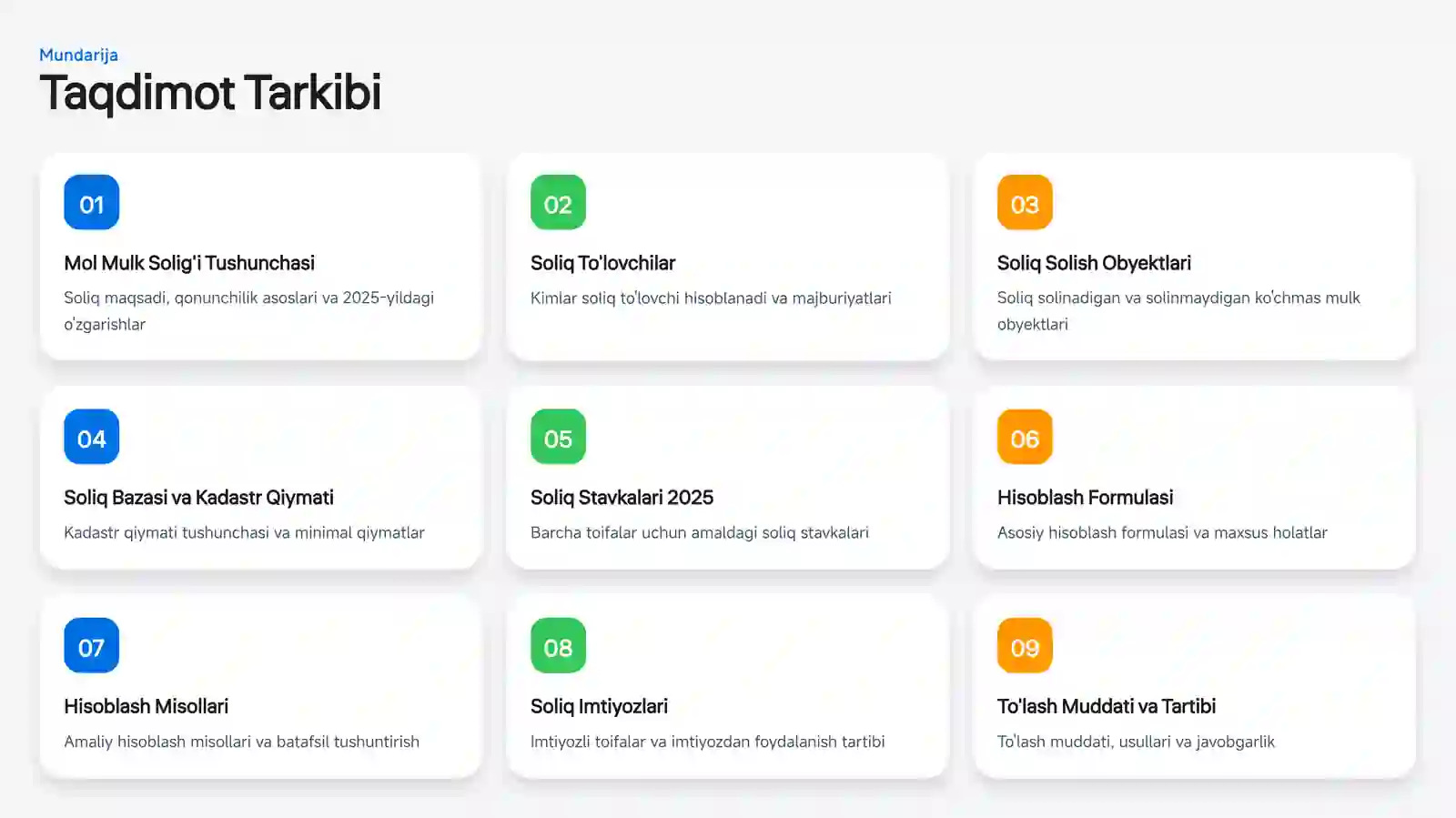Open the Hisoblash Misollari title
Image resolution: width=1456 pixels, height=818 pixels.
pyautogui.click(x=146, y=706)
